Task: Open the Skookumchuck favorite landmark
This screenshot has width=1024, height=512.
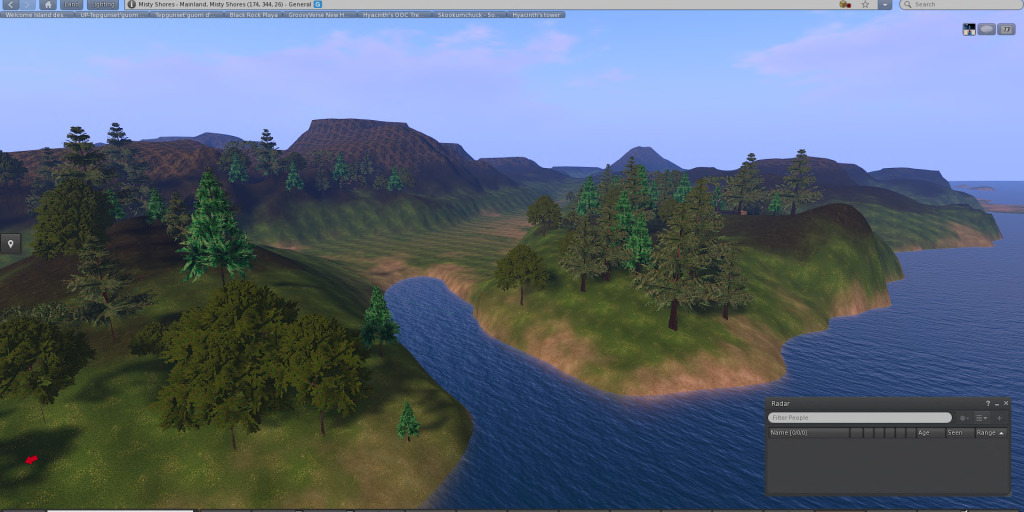Action: click(469, 15)
